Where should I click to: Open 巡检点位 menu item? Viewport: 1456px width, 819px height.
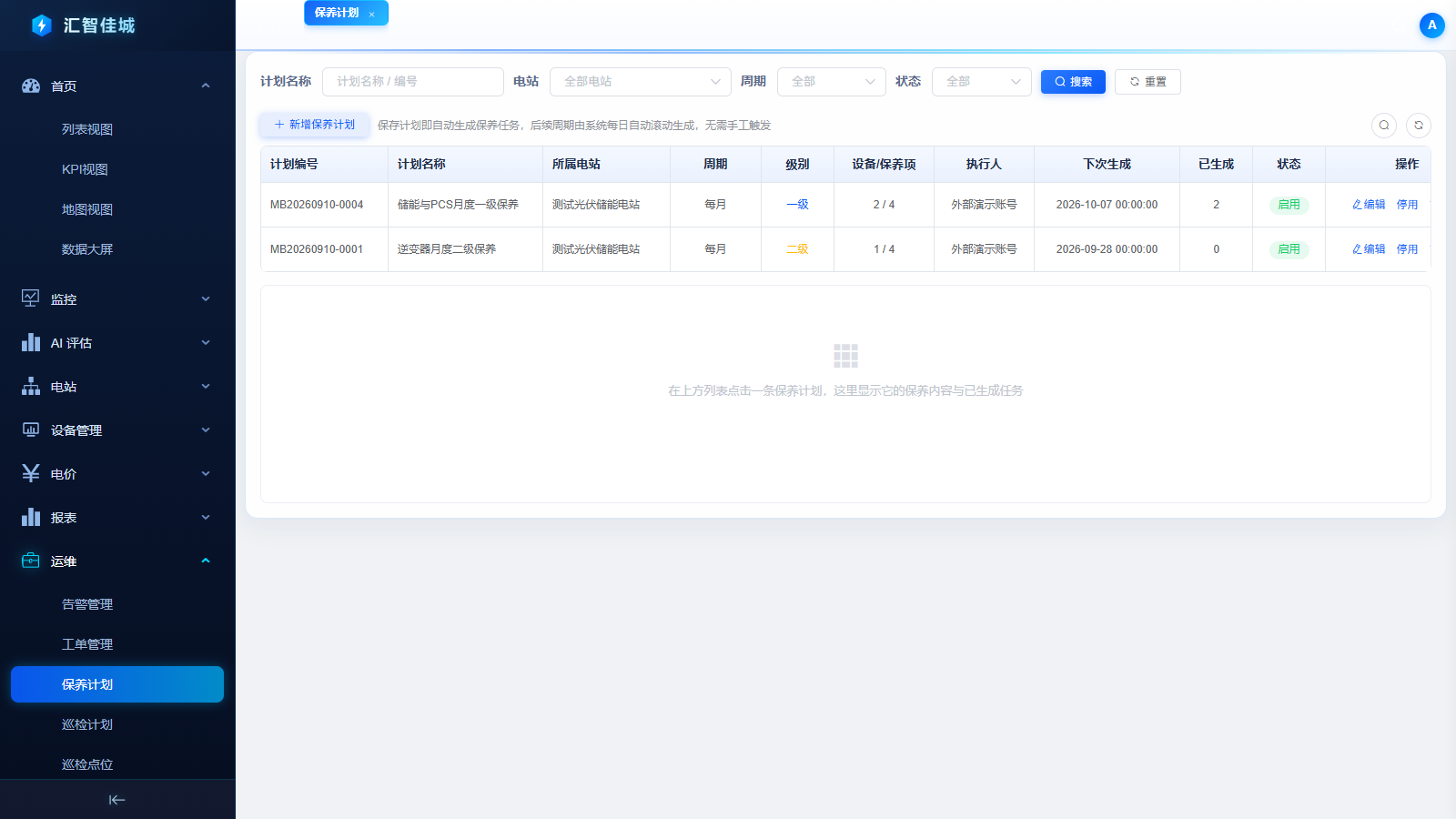pos(87,764)
